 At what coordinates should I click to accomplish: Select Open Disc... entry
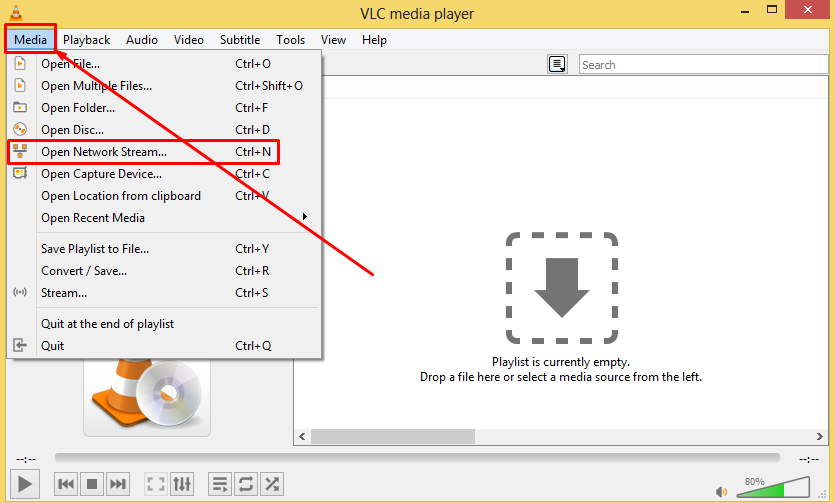click(163, 130)
